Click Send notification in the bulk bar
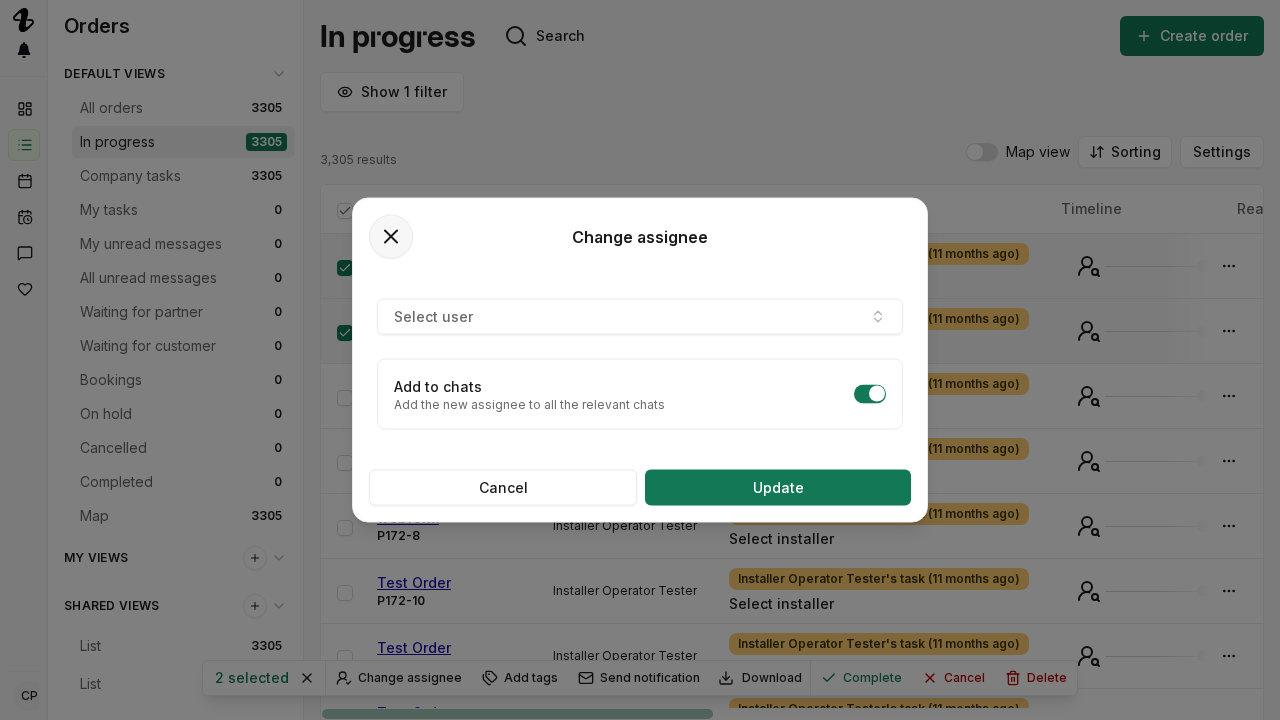This screenshot has width=1280, height=720. [639, 678]
